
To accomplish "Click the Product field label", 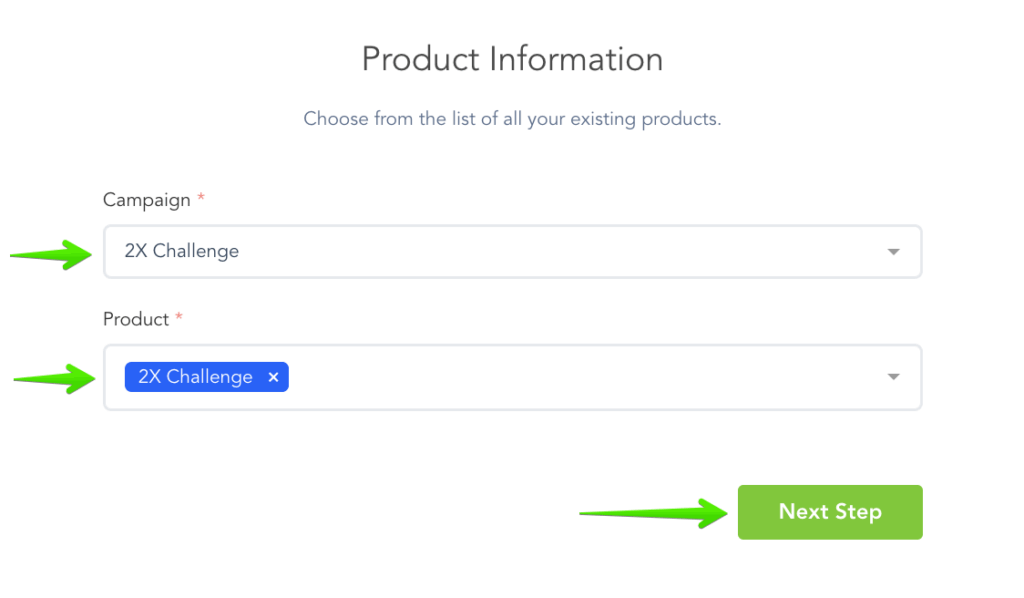I will point(136,319).
